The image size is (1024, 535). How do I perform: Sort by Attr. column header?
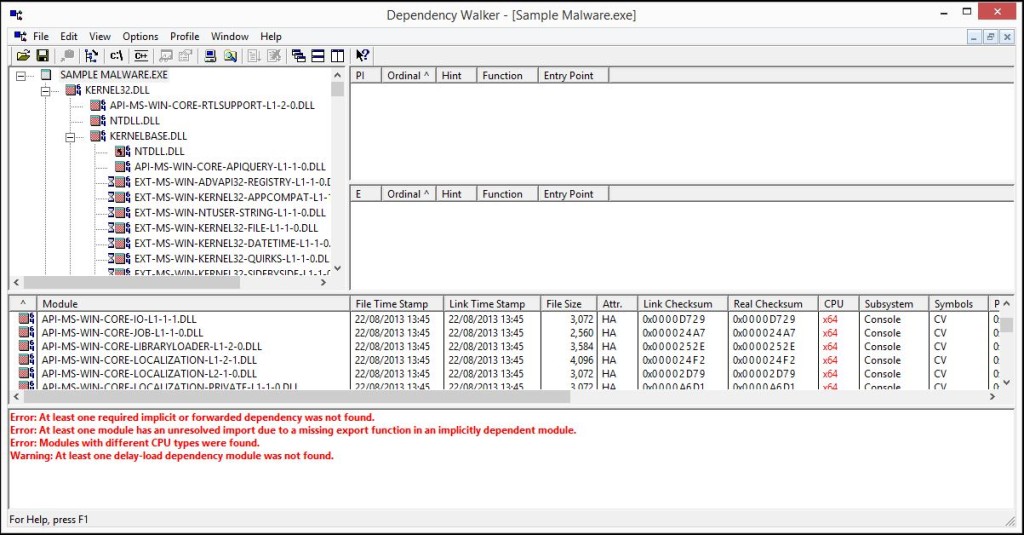point(617,304)
